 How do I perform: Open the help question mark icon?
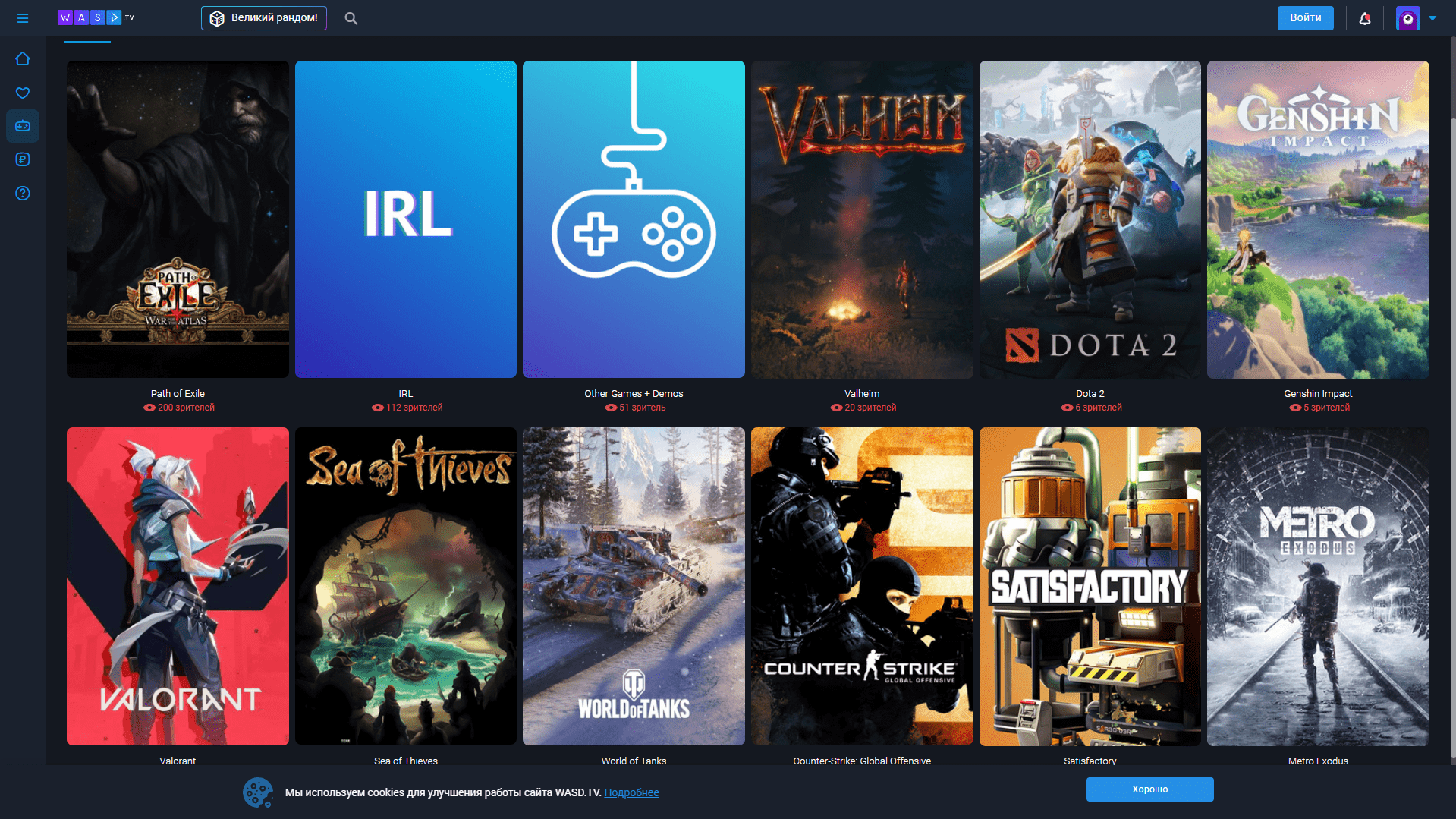[x=23, y=193]
